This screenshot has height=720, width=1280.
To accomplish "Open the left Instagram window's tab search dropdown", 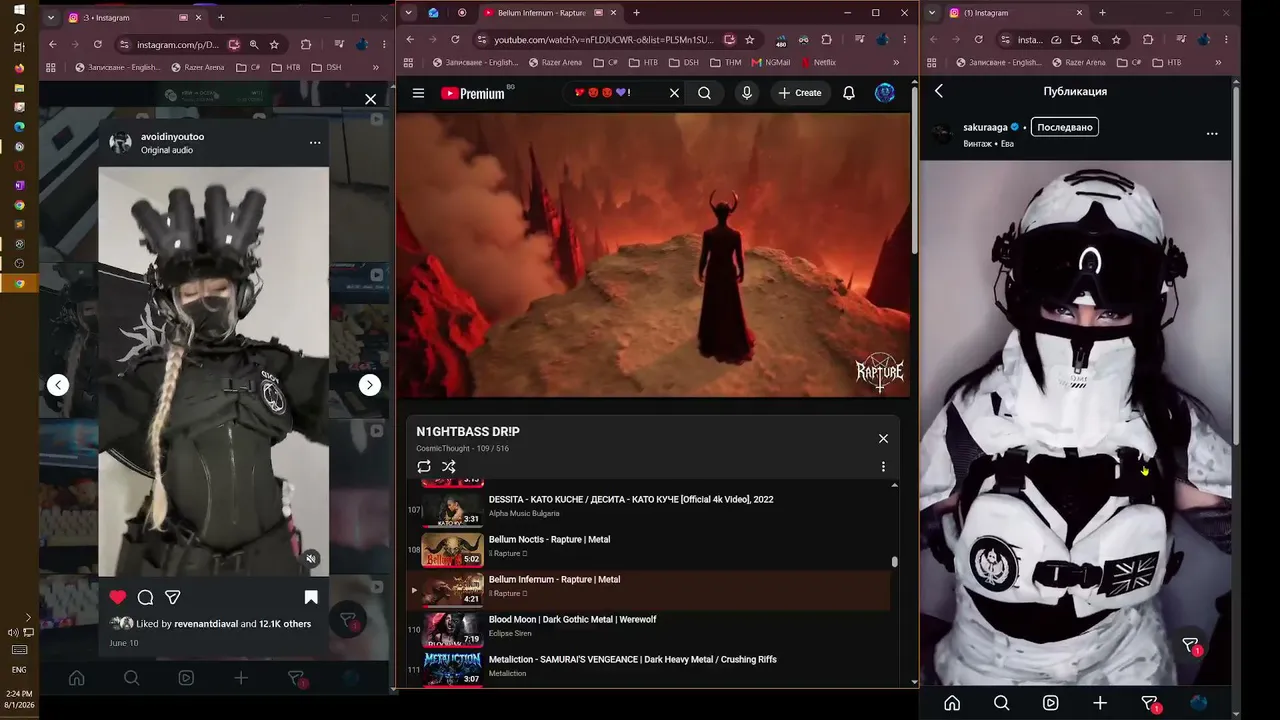I will click(50, 17).
